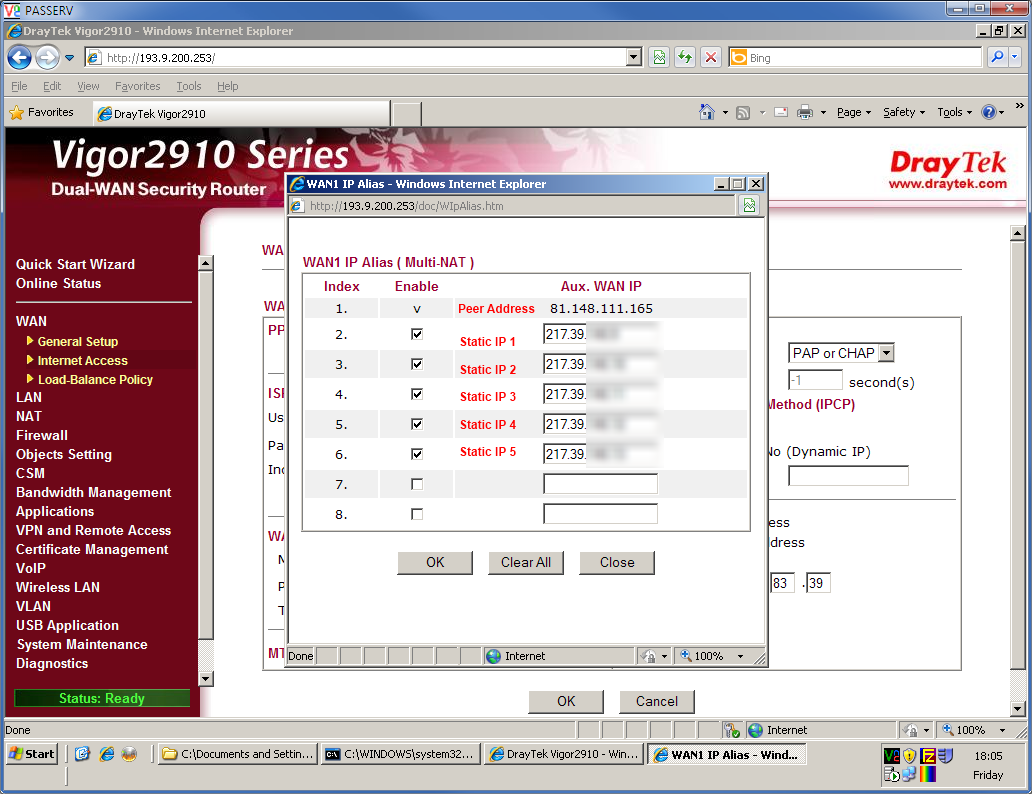
Task: Click the browser Forward arrow button
Action: [47, 58]
